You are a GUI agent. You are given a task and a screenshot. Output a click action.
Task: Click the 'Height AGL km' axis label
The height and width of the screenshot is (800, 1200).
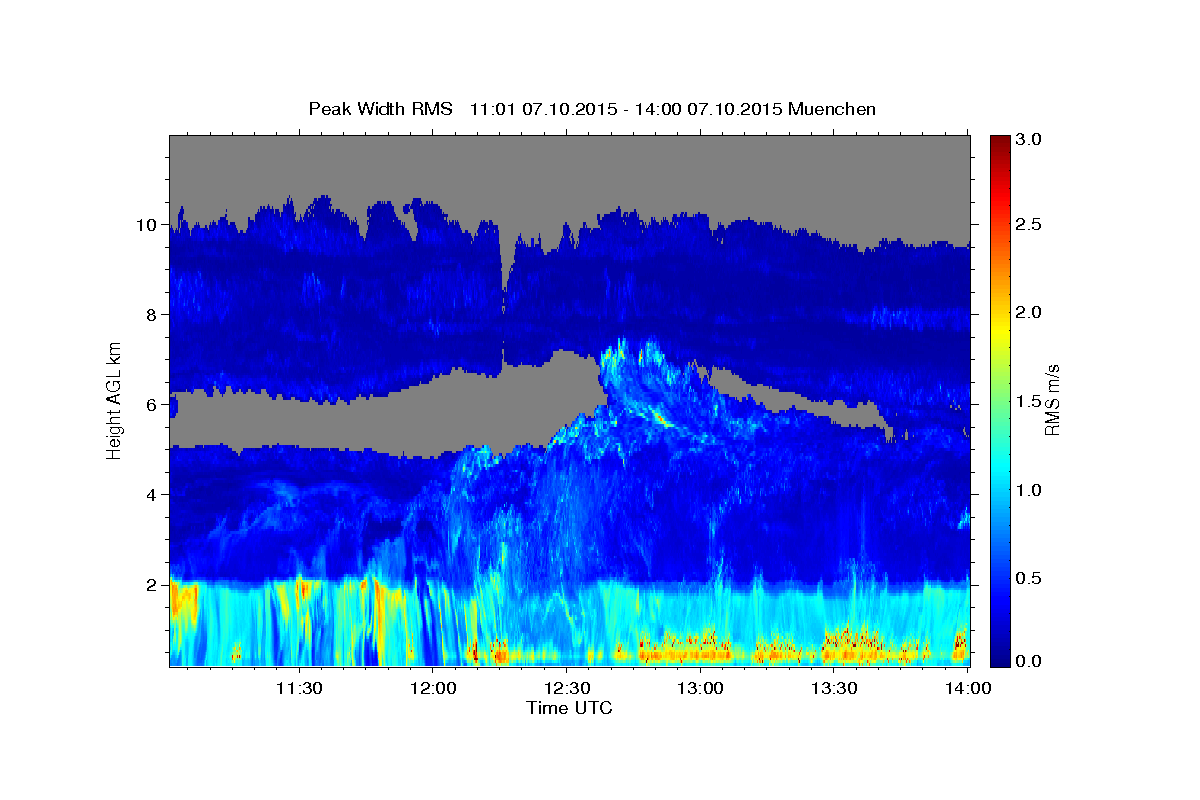114,400
